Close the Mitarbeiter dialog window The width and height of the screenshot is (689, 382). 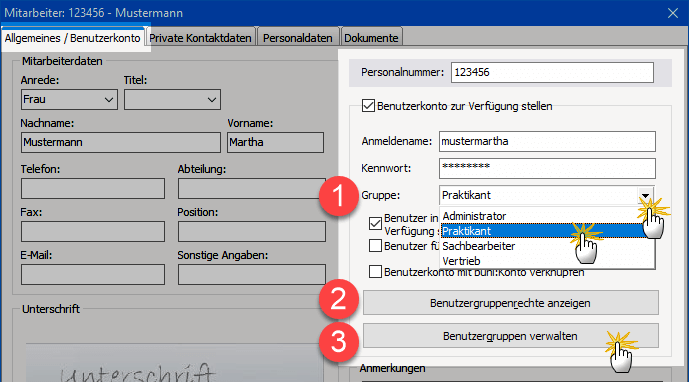point(673,13)
